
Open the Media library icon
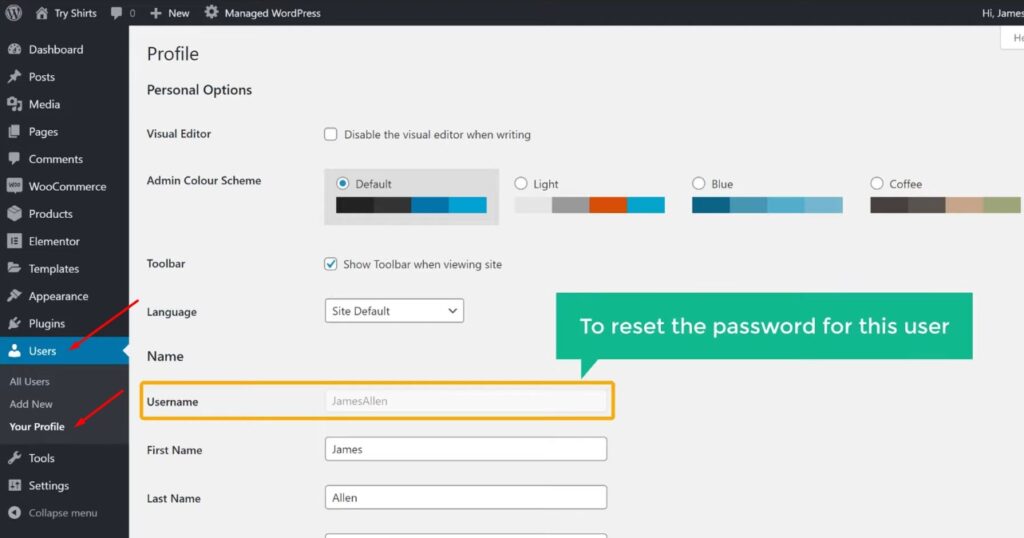coord(14,104)
